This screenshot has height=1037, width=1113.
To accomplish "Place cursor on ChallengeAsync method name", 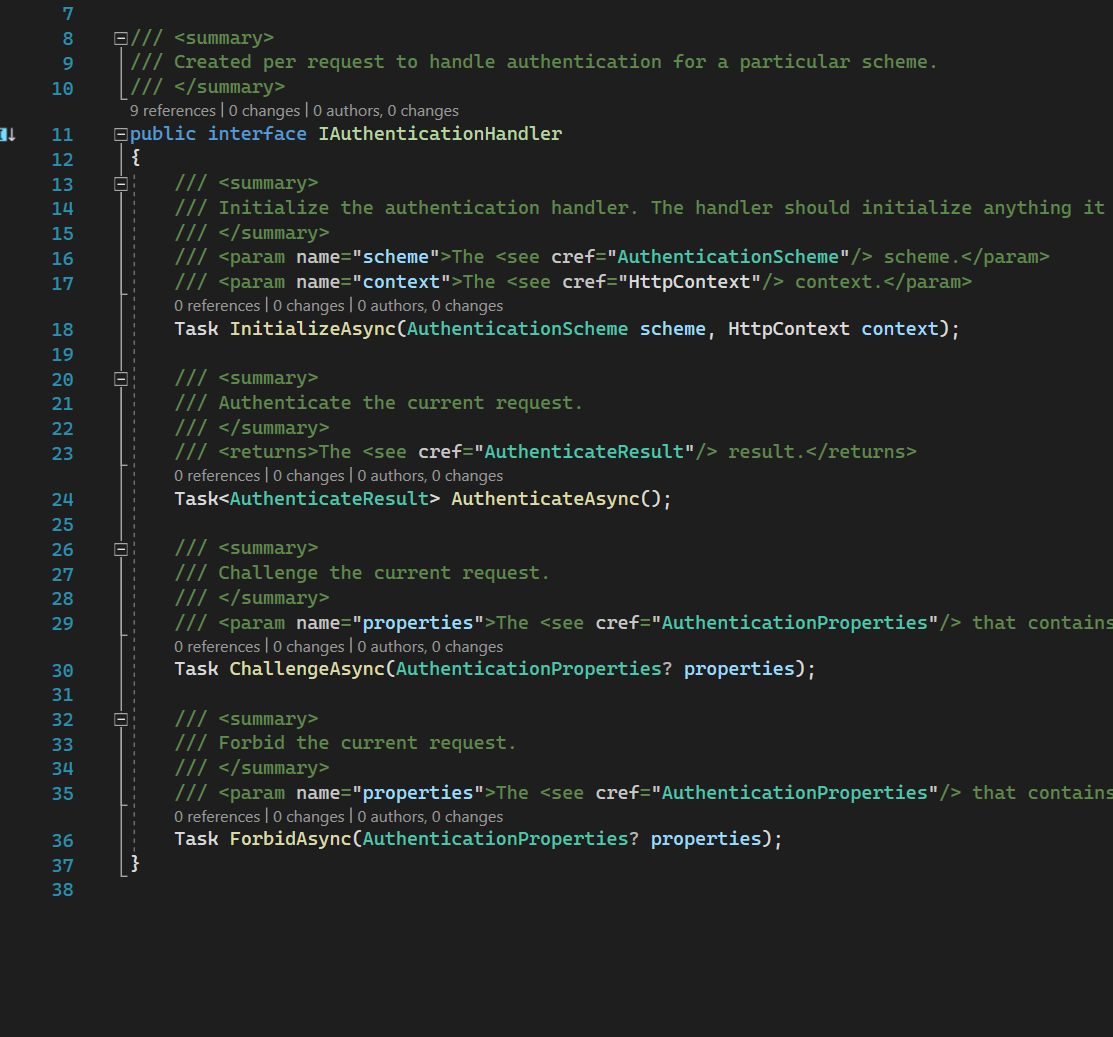I will click(x=307, y=669).
